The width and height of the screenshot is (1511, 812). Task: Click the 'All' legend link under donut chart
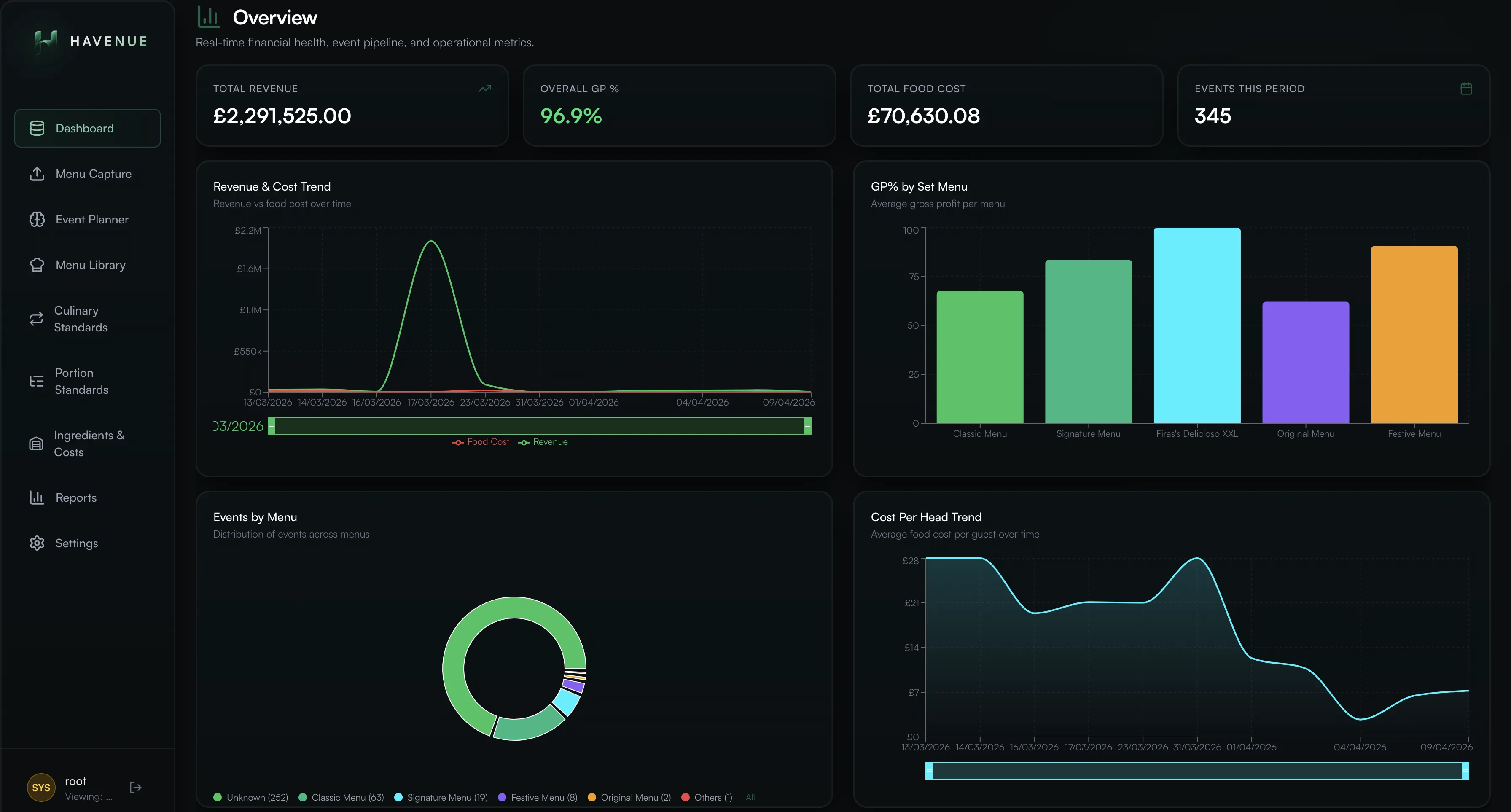[x=750, y=797]
